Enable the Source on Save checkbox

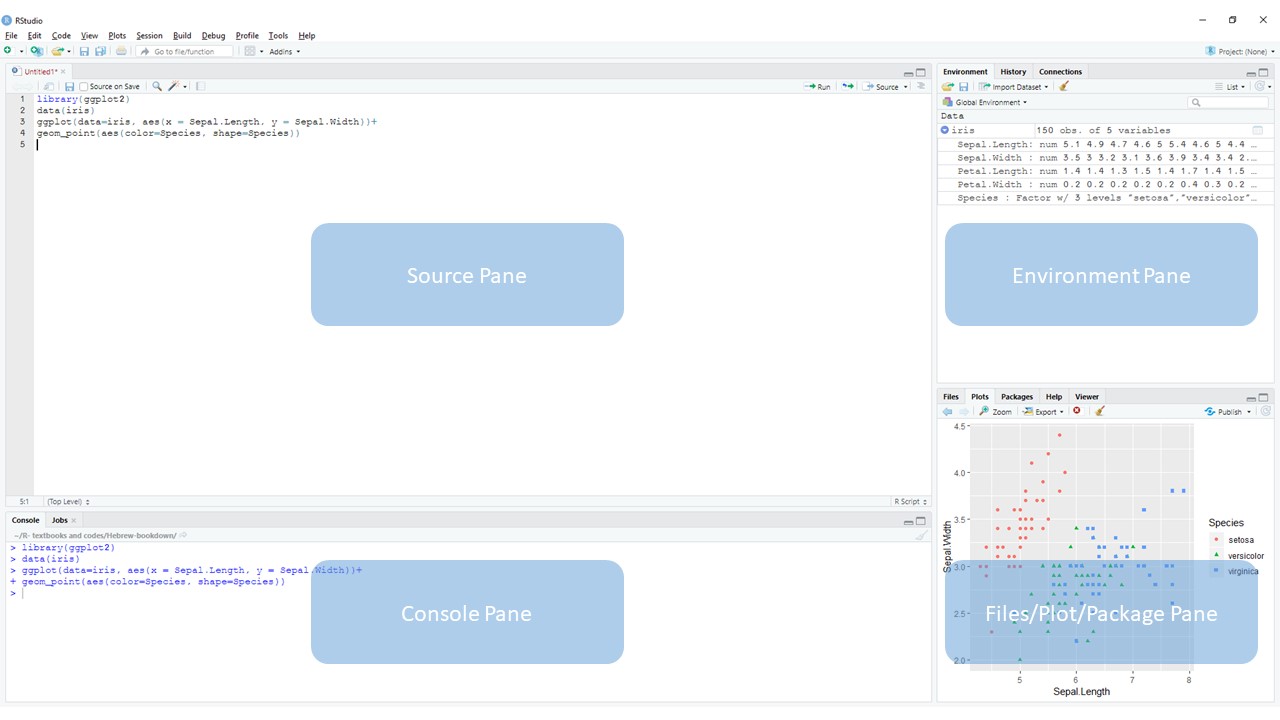click(83, 87)
